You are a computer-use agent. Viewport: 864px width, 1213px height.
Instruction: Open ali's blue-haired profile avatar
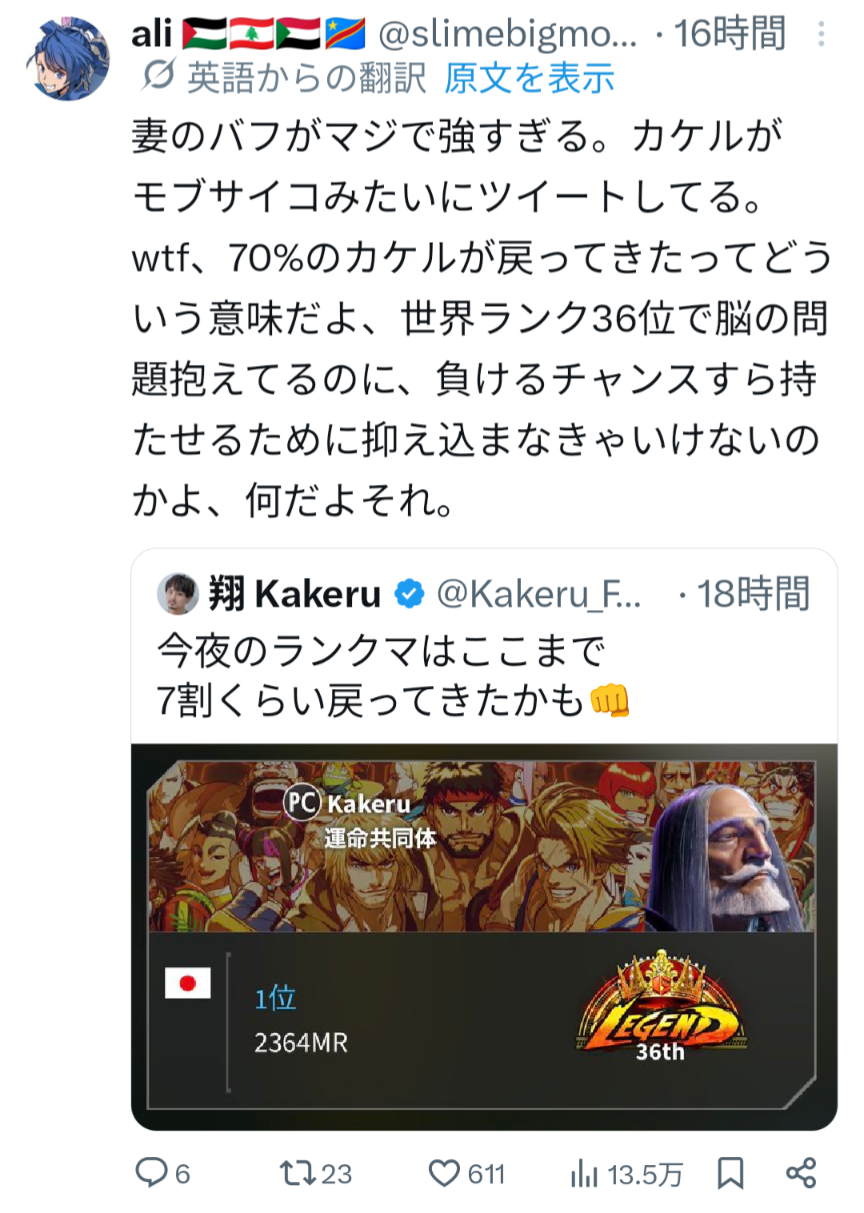pos(68,60)
